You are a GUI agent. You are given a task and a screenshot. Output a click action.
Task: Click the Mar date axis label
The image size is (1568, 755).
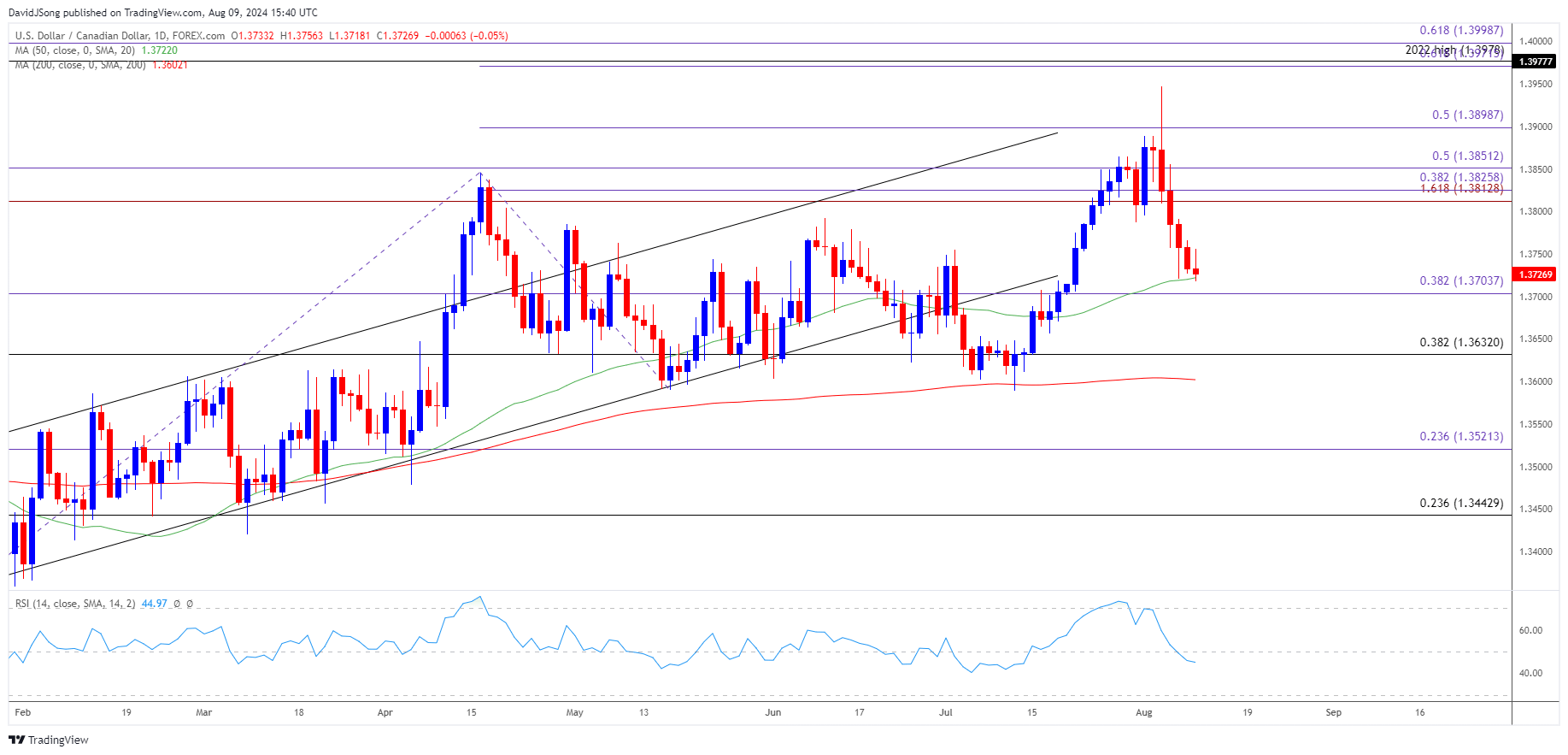tap(203, 712)
